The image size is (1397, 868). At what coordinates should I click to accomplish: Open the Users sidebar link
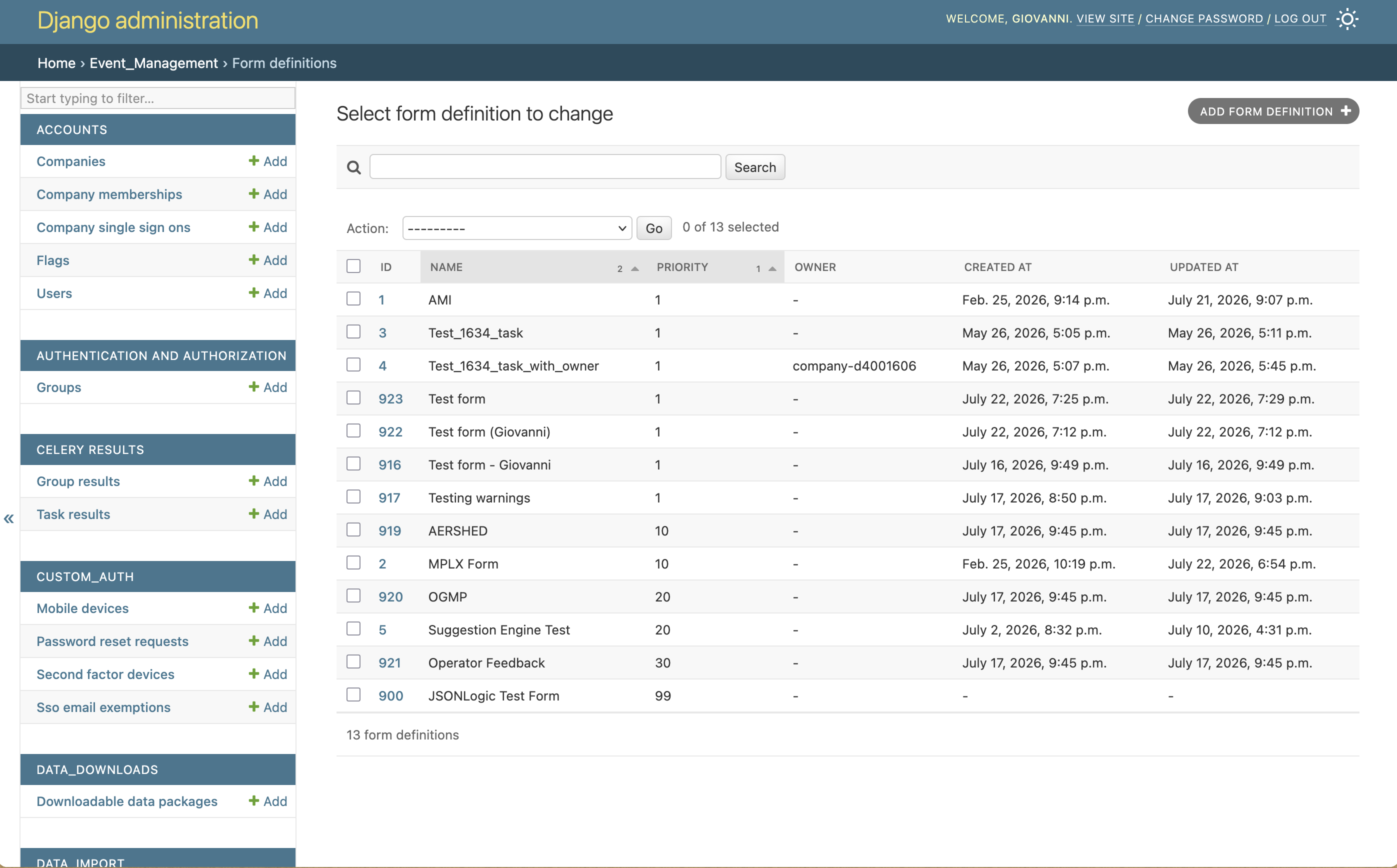click(x=54, y=293)
